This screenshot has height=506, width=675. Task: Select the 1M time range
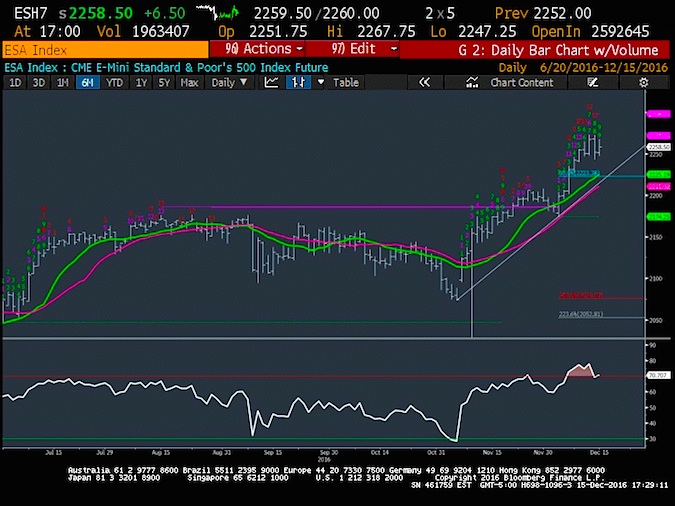[x=63, y=83]
